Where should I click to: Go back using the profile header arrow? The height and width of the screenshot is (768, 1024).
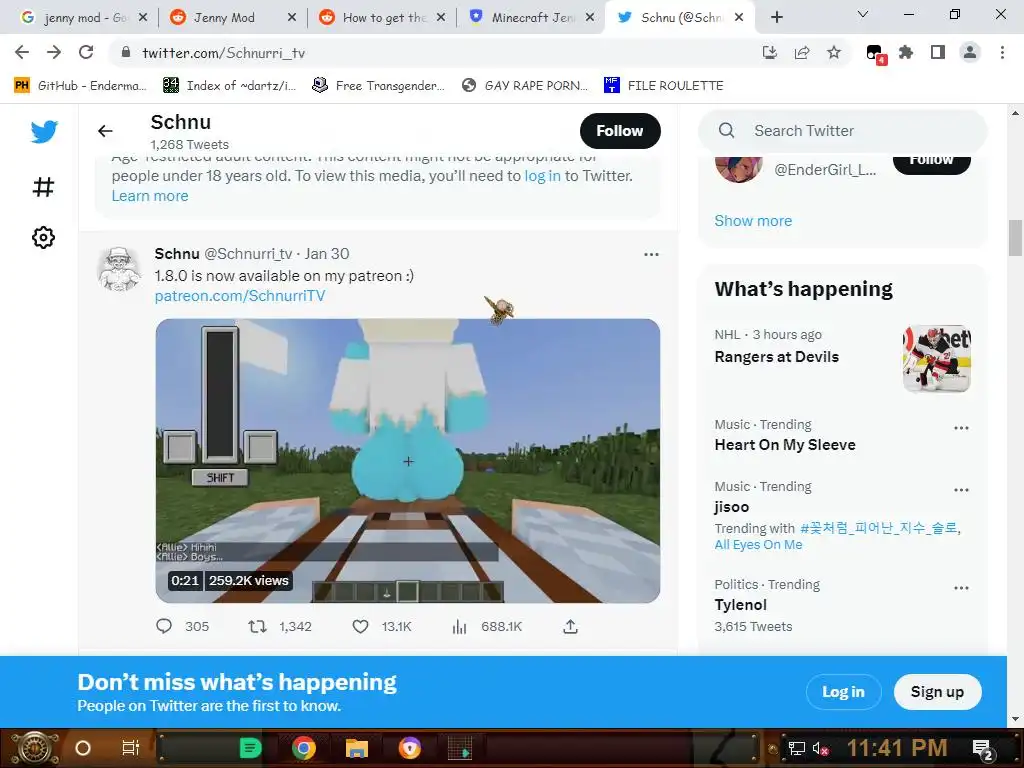click(105, 131)
